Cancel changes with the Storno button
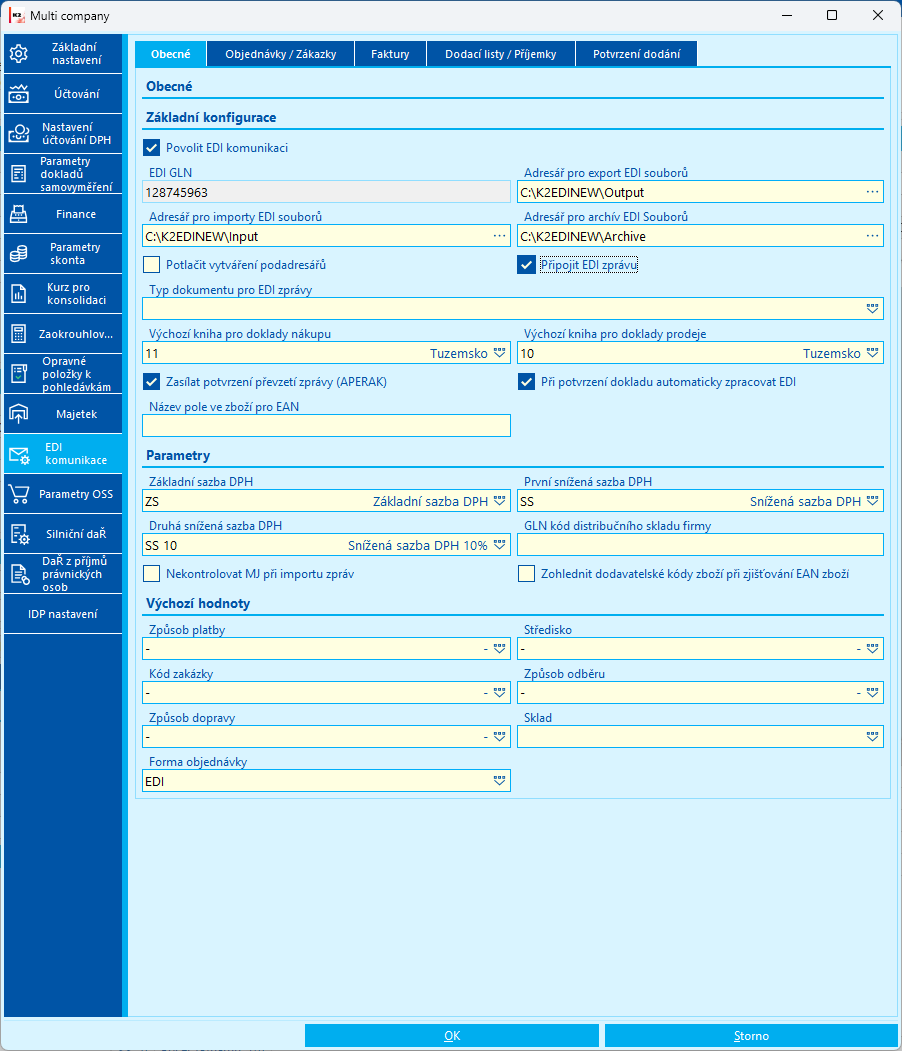 click(x=751, y=1036)
